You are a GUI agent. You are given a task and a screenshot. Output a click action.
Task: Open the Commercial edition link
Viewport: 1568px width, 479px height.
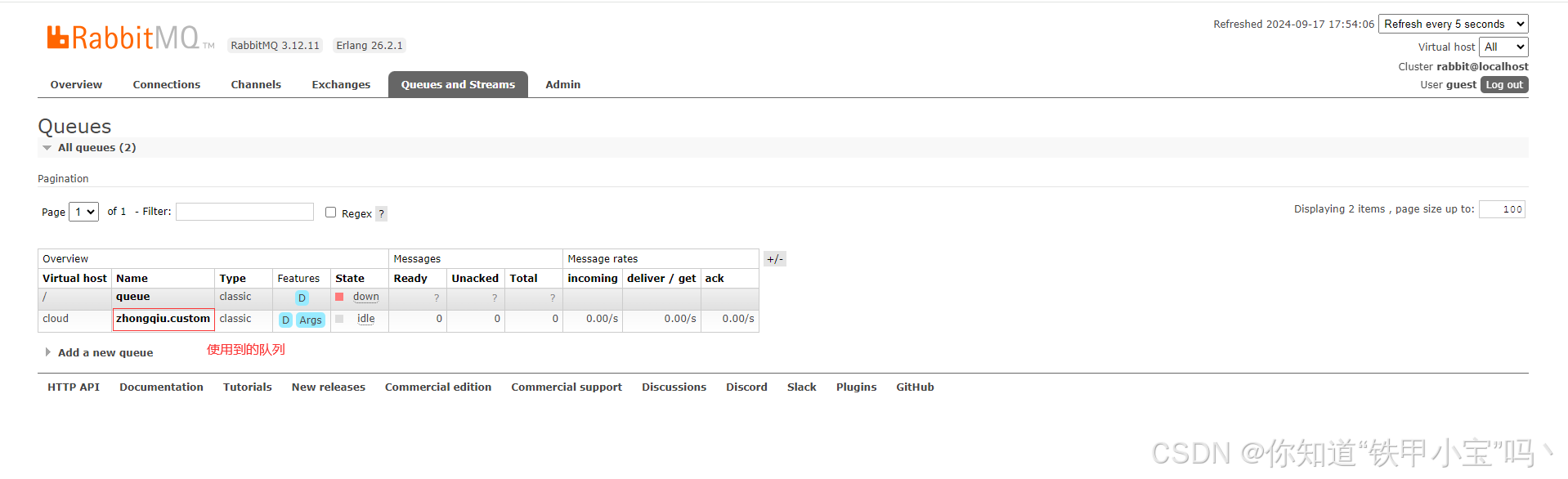coord(438,387)
